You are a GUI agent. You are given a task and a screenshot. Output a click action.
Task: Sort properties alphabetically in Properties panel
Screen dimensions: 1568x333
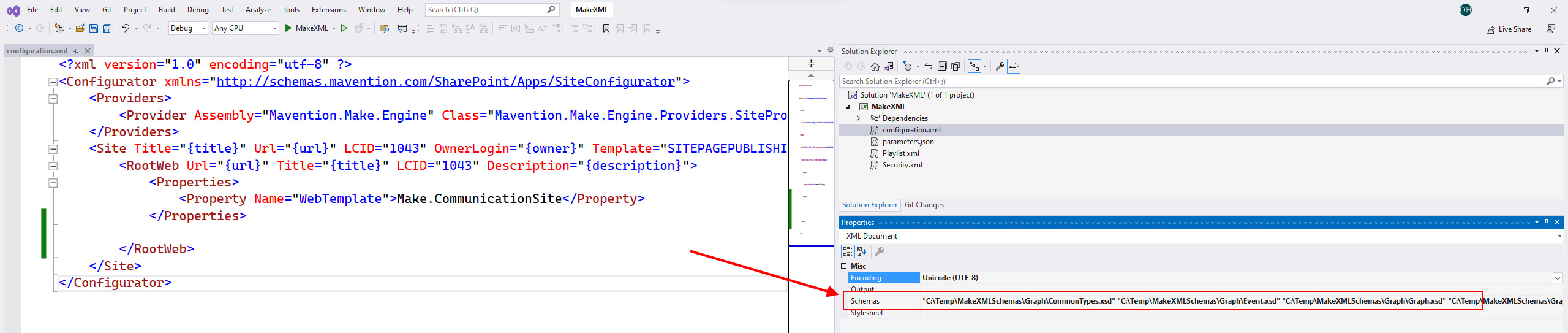[x=862, y=251]
